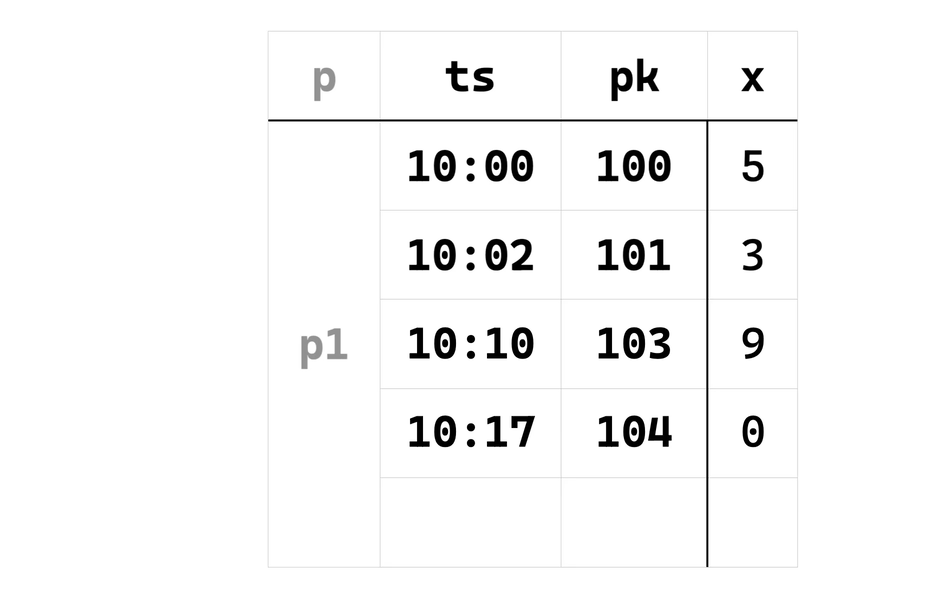Click the 10:17 timestamp cell

[x=470, y=433]
